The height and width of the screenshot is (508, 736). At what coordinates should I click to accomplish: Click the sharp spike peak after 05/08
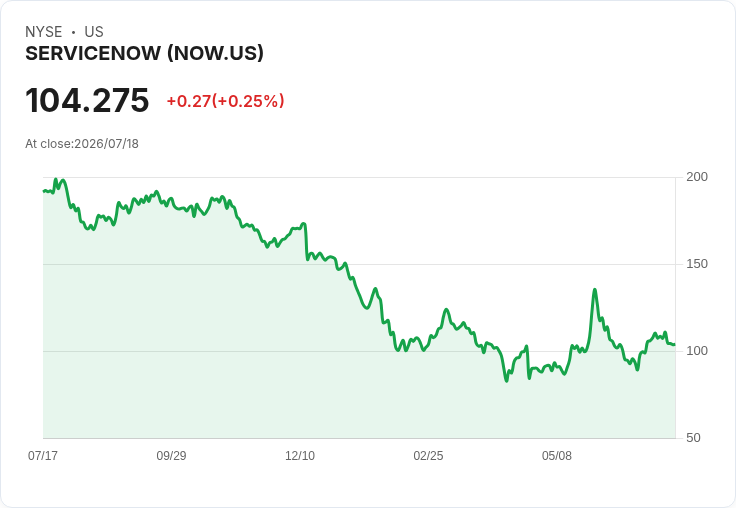click(x=595, y=290)
